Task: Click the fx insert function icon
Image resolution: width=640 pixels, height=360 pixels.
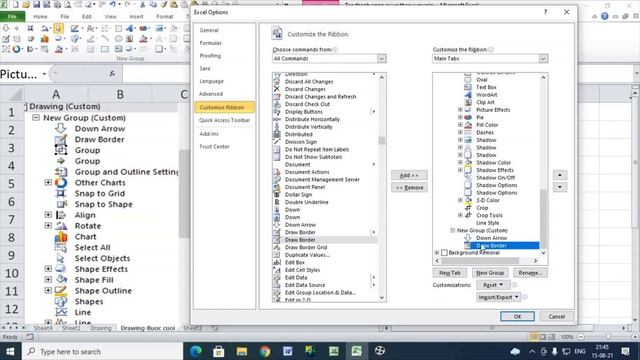Action: 112,73
